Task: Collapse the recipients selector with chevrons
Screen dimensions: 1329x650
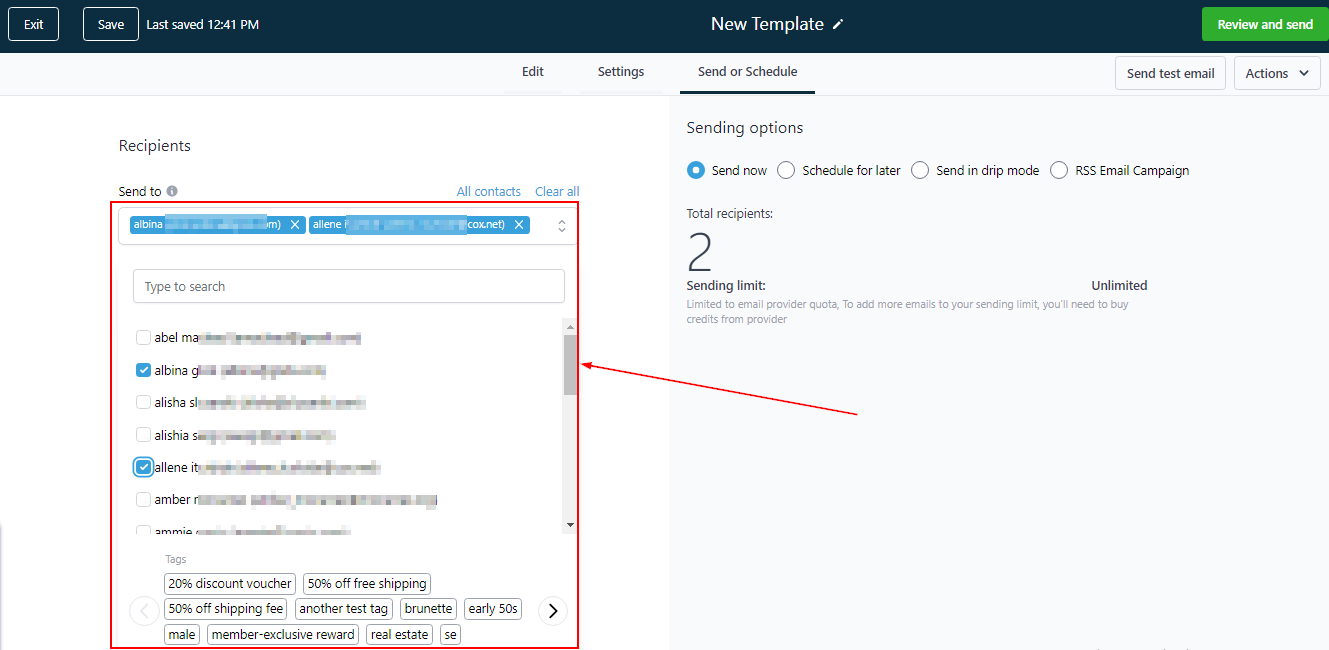Action: pos(562,226)
